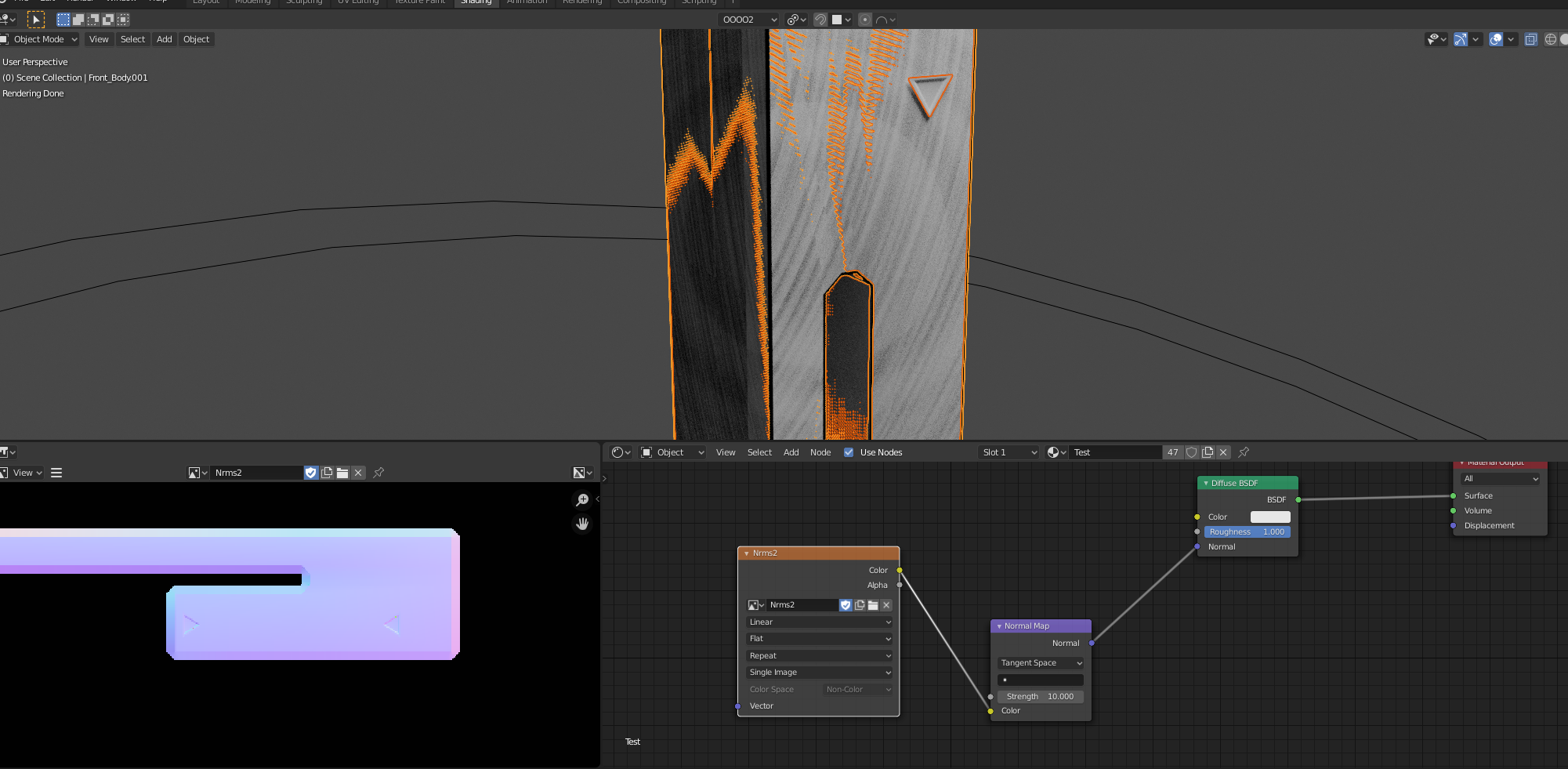The width and height of the screenshot is (1568, 769).
Task: Pin the image in the Image Editor
Action: coord(378,473)
